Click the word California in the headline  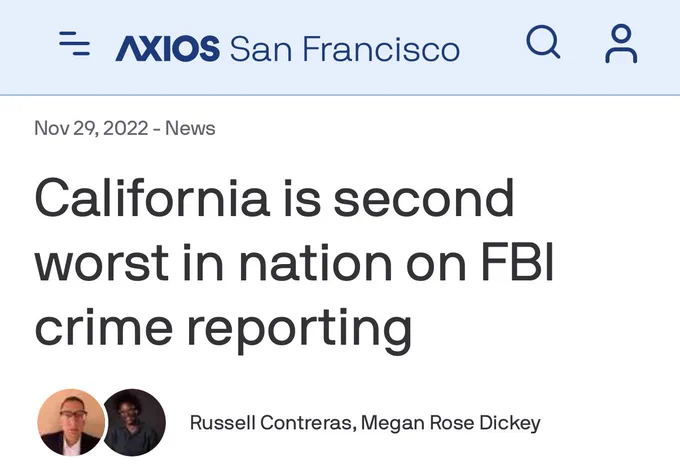[x=152, y=197]
